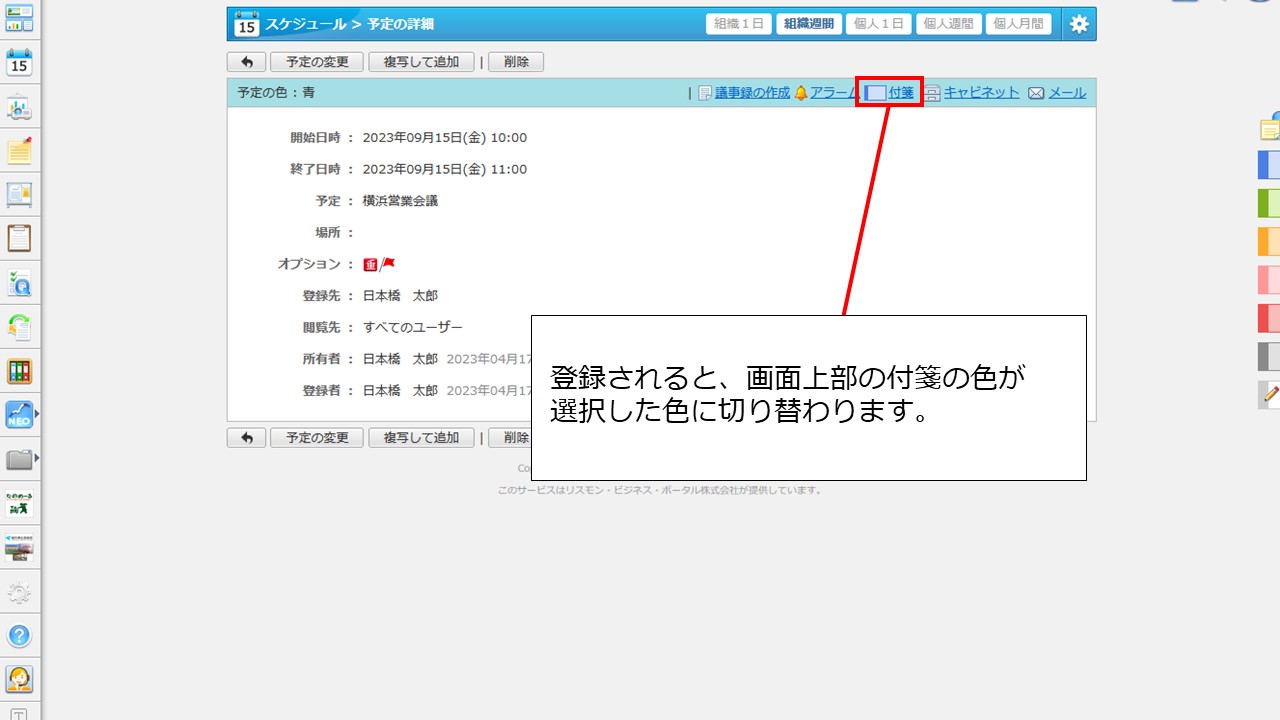Click the yellow sticky memo sidebar icon
Viewport: 1280px width, 720px height.
(19, 151)
